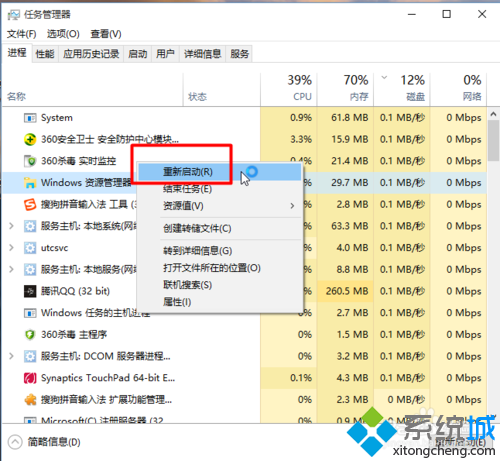The image size is (500, 461).
Task: Choose 打开文件所在的位置(O) in context menu
Action: point(220,268)
